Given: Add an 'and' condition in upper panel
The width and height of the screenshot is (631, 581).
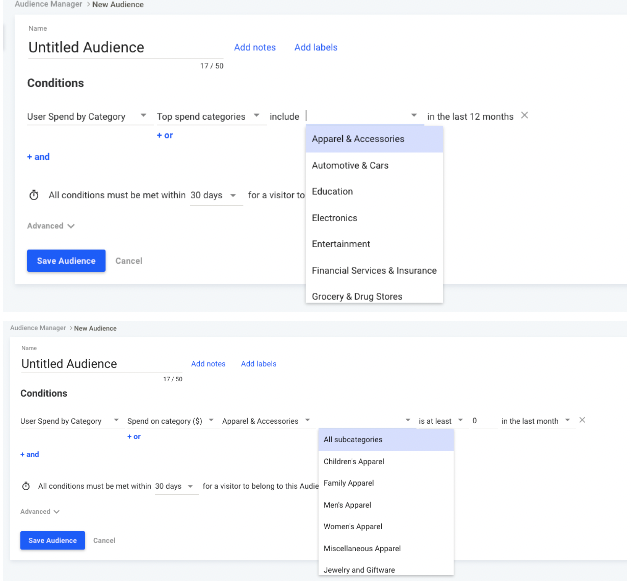Looking at the screenshot, I should tap(38, 157).
